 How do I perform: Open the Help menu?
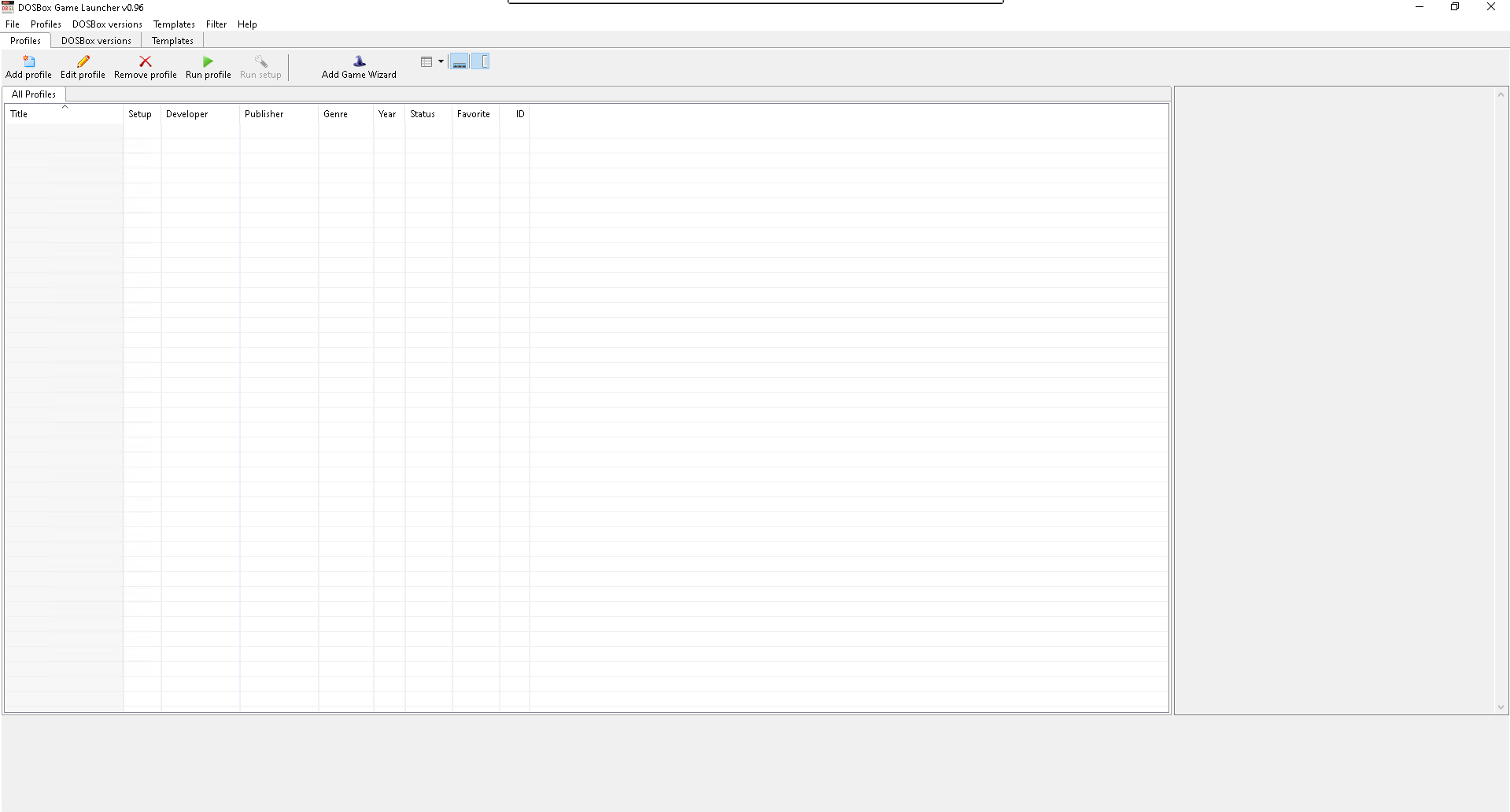pos(247,24)
